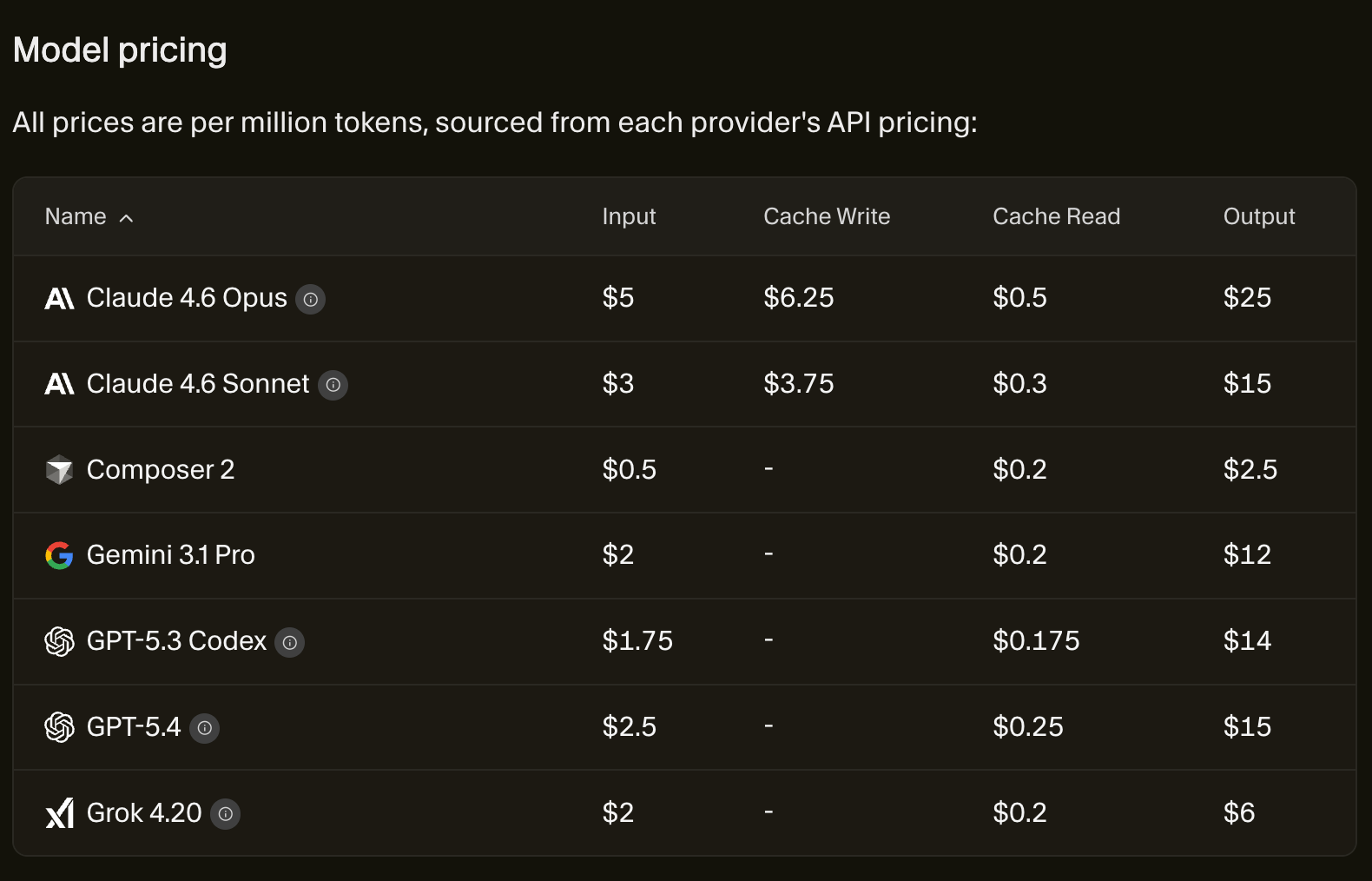Click the Model pricing heading
The height and width of the screenshot is (881, 1372).
pyautogui.click(x=120, y=50)
